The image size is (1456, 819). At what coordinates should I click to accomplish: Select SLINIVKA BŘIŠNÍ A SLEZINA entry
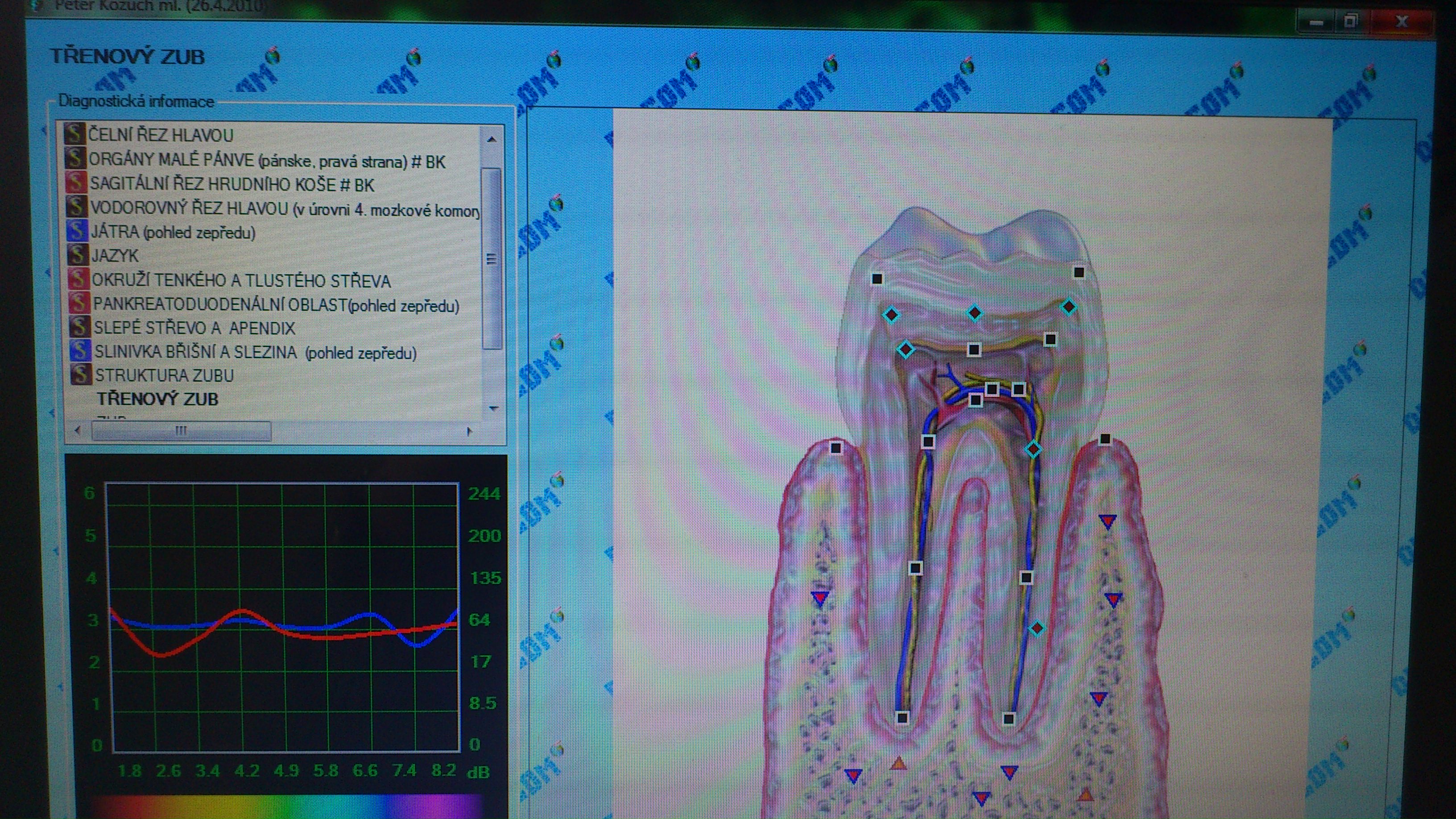pos(255,352)
